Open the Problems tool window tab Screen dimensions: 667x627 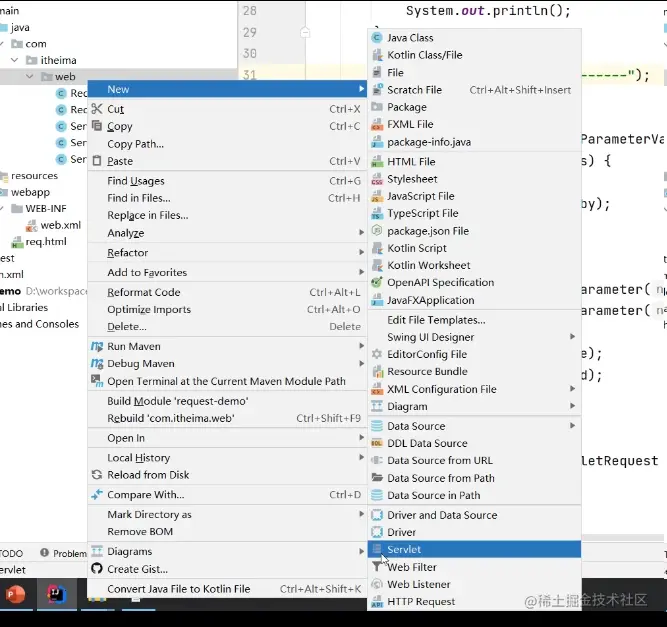pos(63,553)
